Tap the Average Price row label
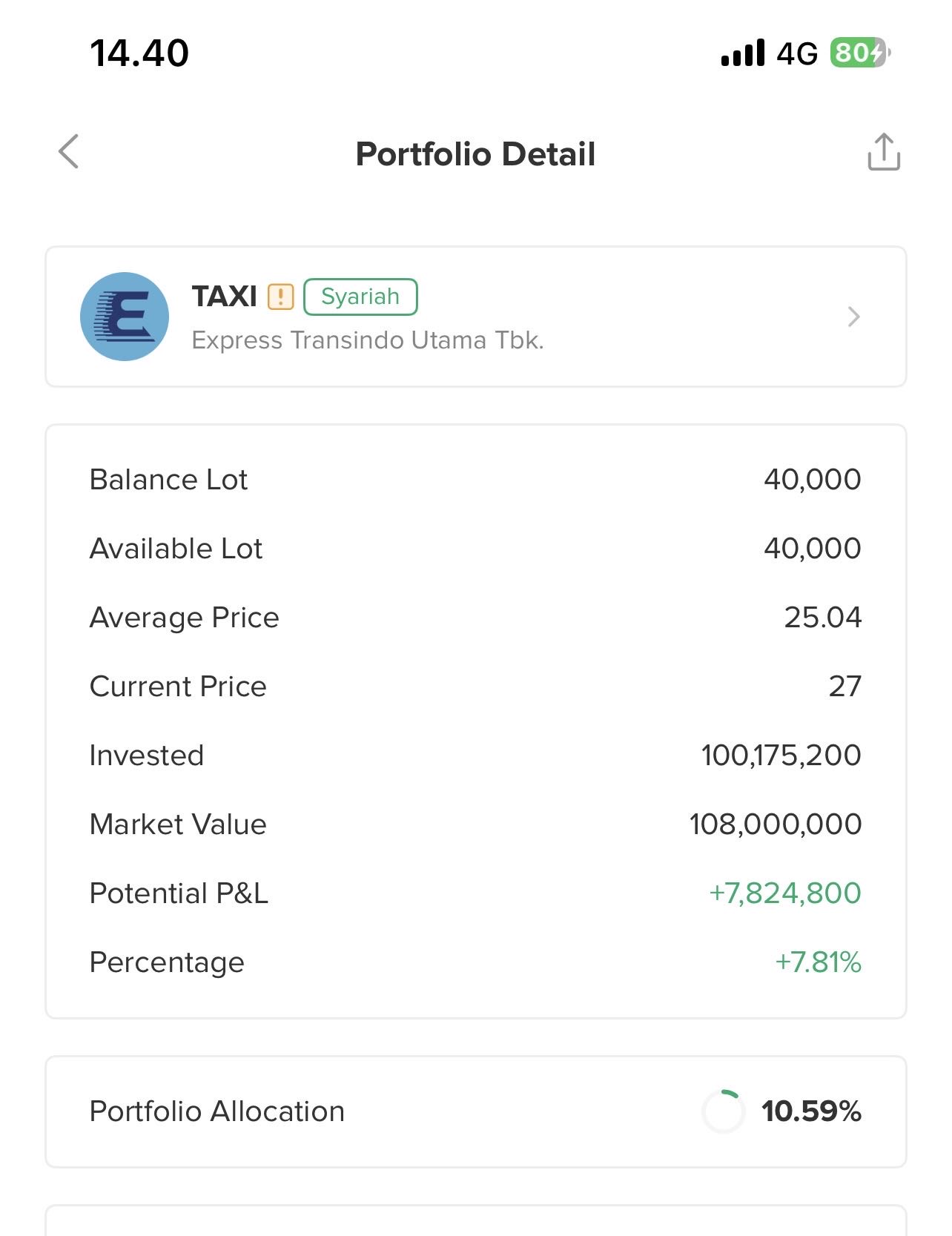952x1236 pixels. [184, 618]
